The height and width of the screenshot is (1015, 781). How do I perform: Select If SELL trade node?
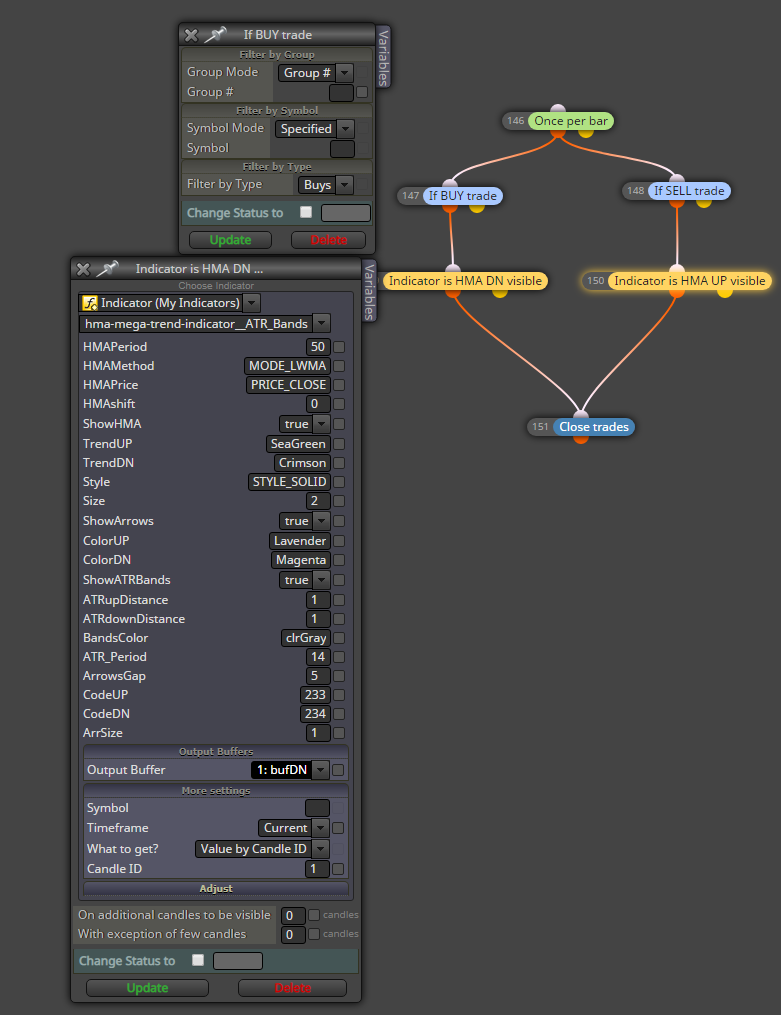(x=689, y=191)
